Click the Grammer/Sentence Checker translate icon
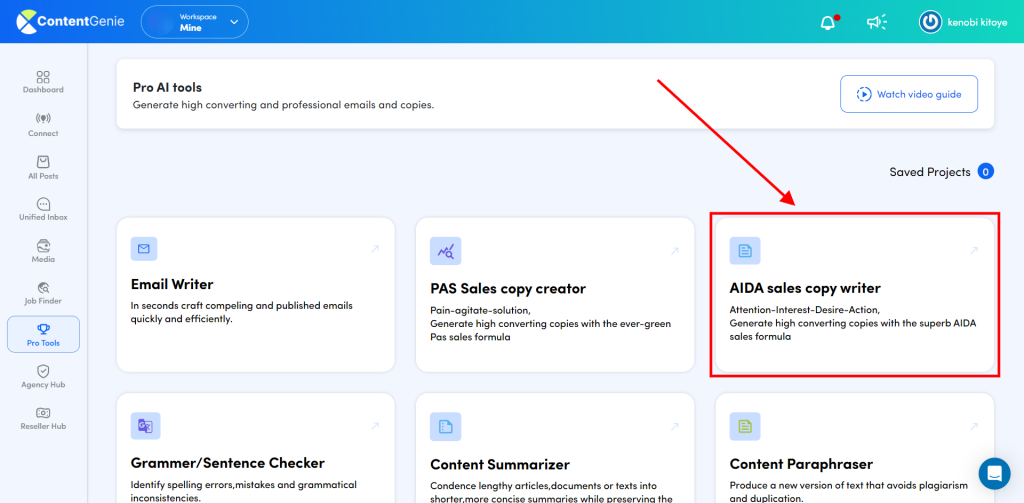 tap(145, 426)
